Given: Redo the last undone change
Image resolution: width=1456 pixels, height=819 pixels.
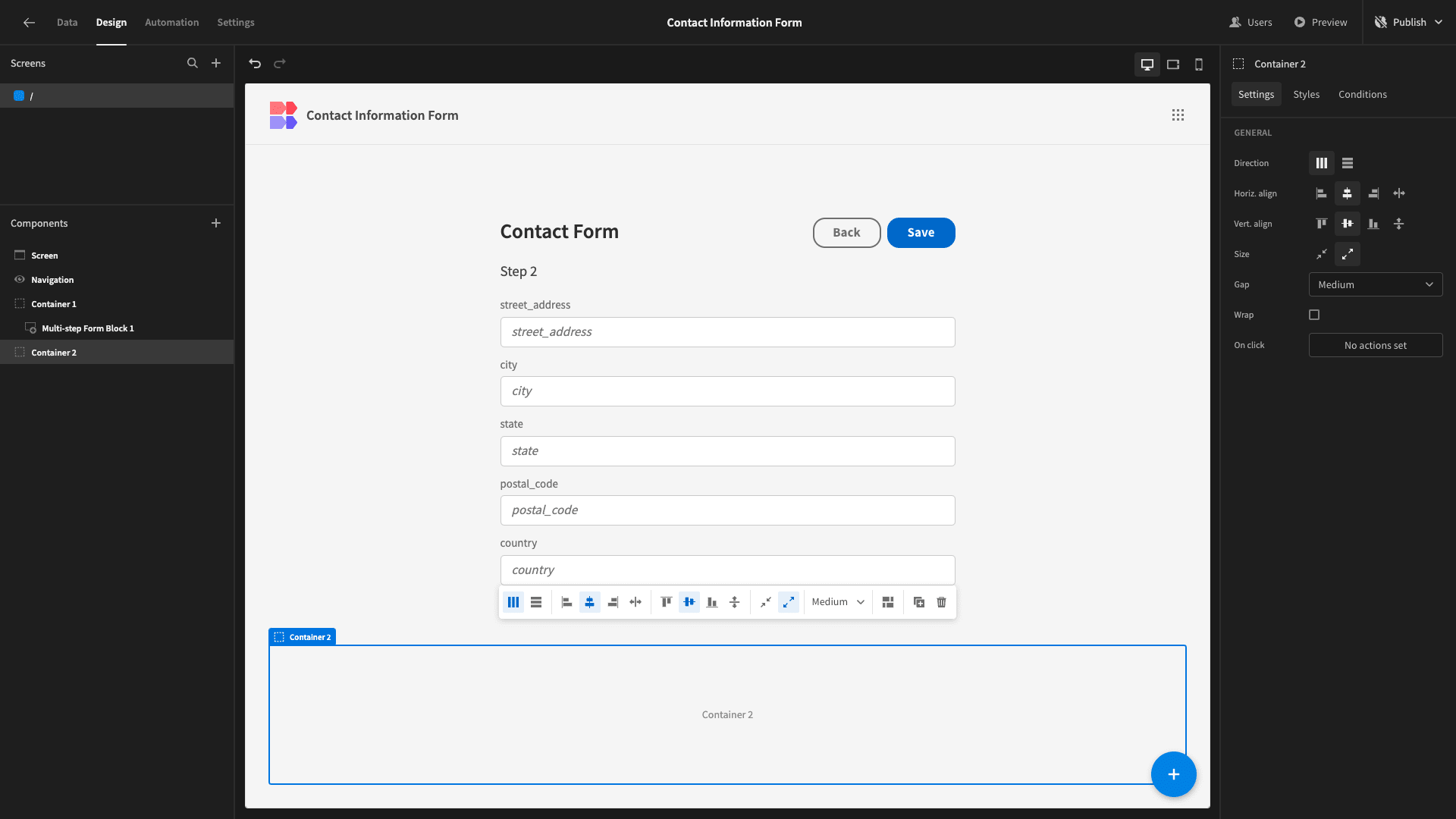Looking at the screenshot, I should click(280, 64).
